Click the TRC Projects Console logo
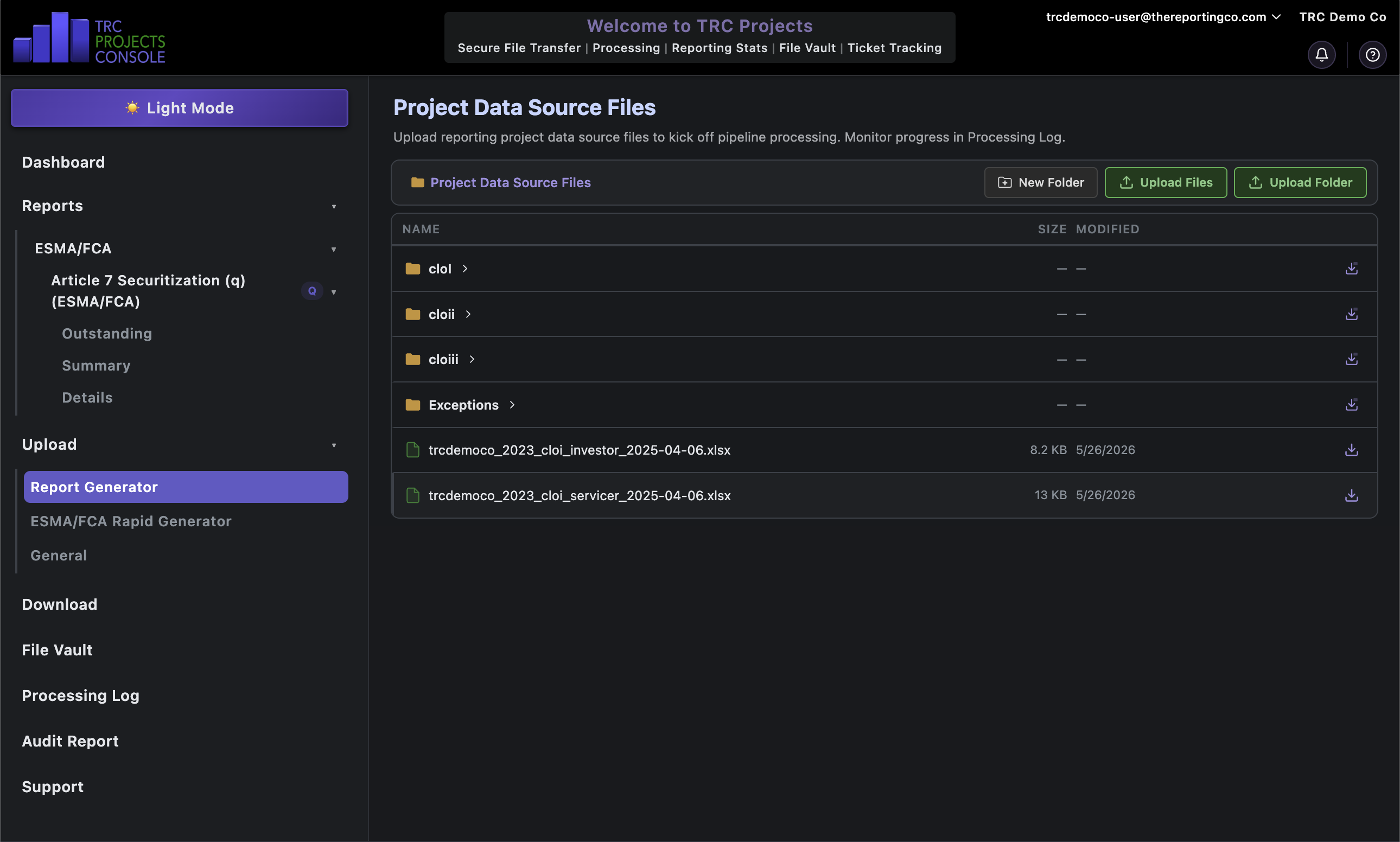1400x842 pixels. pos(89,37)
